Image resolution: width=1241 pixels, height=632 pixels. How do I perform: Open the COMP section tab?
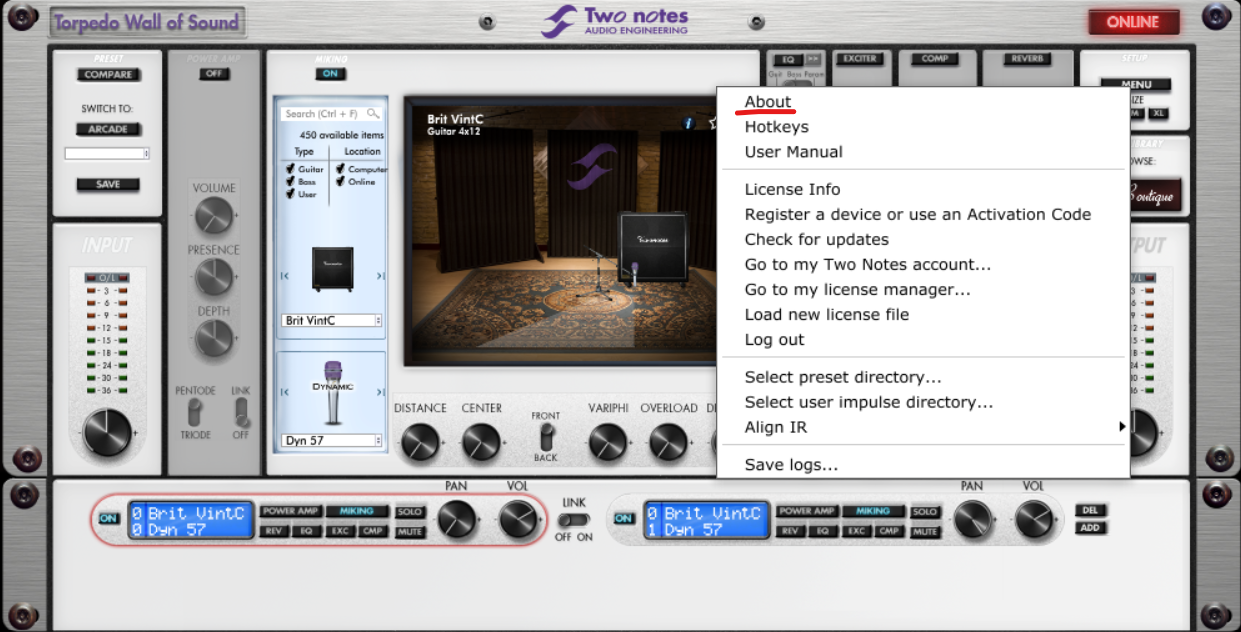tap(935, 59)
